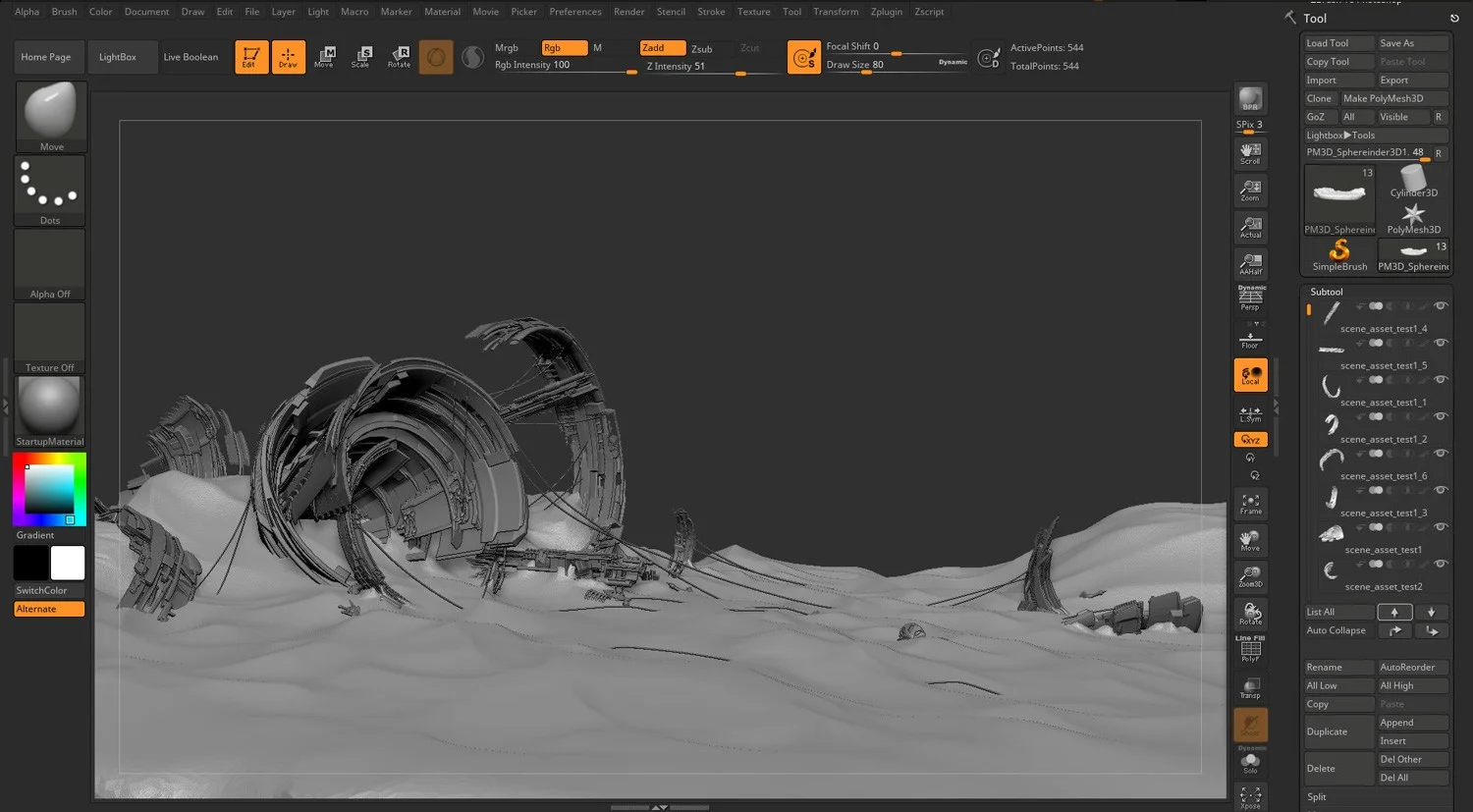Enable Solo mode icon
Image resolution: width=1473 pixels, height=812 pixels.
[1249, 761]
